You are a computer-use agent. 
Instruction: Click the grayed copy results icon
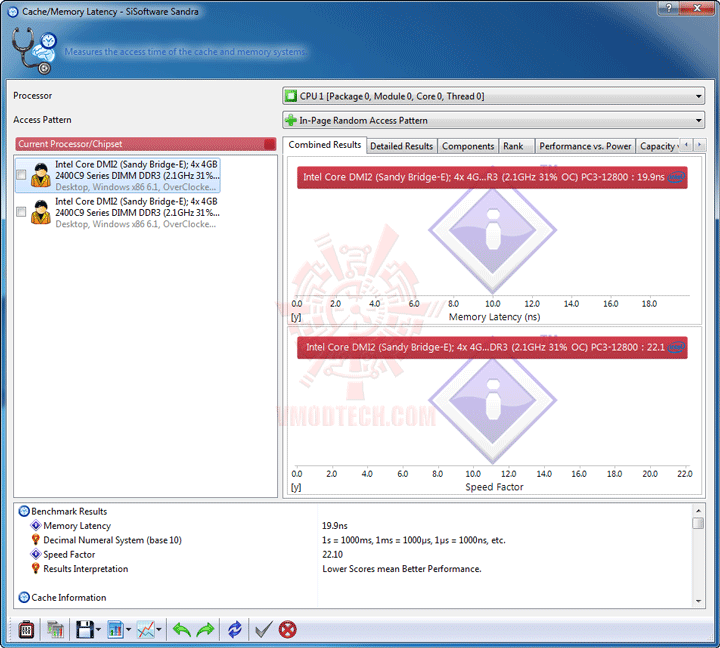(x=55, y=629)
